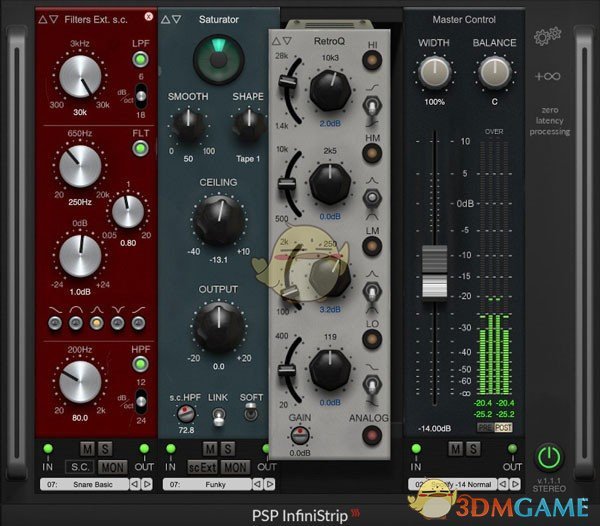This screenshot has height=526, width=600.
Task: Switch the HPF slope dB/oct selector
Action: [141, 401]
